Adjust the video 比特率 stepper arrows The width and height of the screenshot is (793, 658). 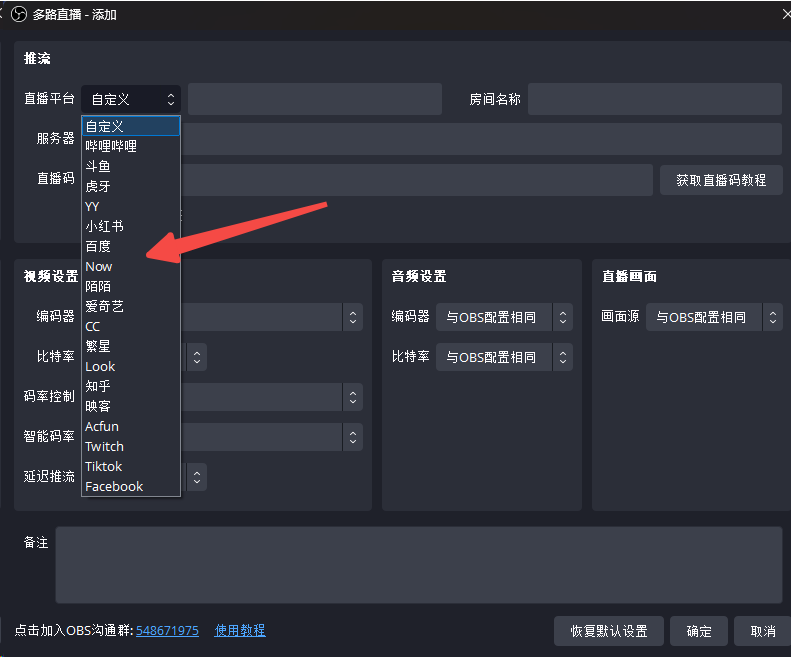click(x=197, y=357)
